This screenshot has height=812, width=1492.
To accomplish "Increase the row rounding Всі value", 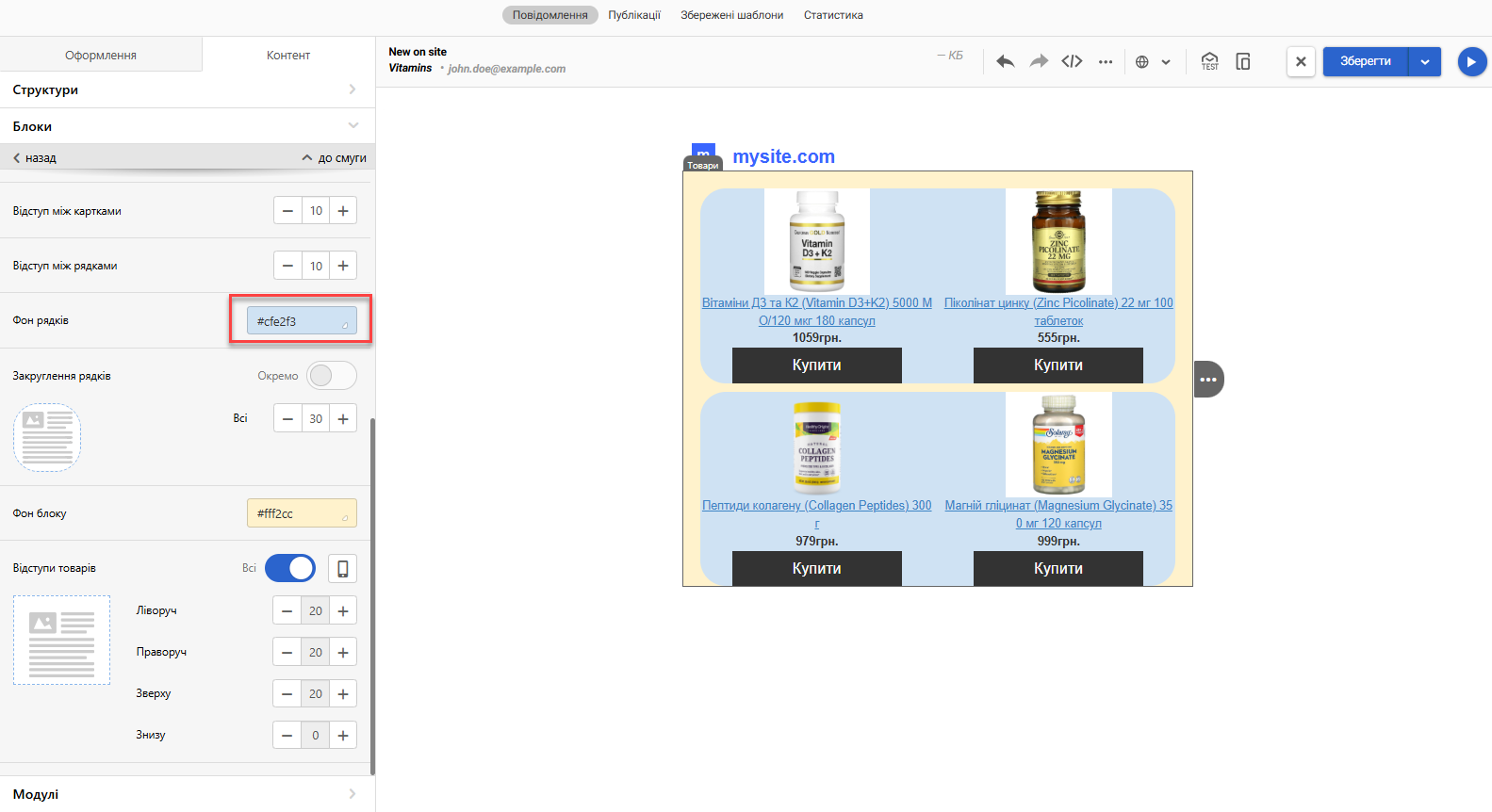I will 343,418.
